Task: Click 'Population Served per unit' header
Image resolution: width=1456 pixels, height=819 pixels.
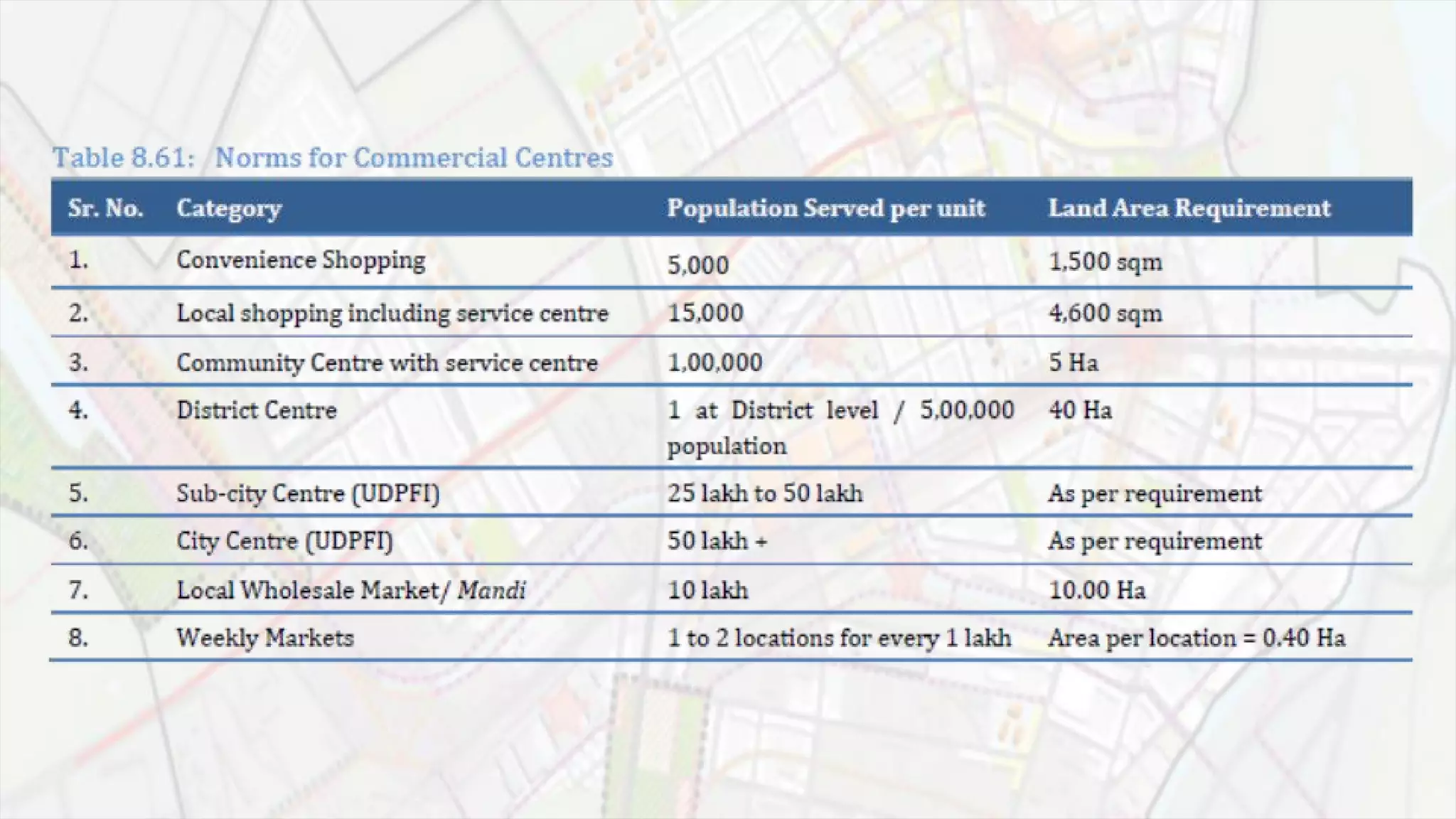Action: pyautogui.click(x=825, y=208)
